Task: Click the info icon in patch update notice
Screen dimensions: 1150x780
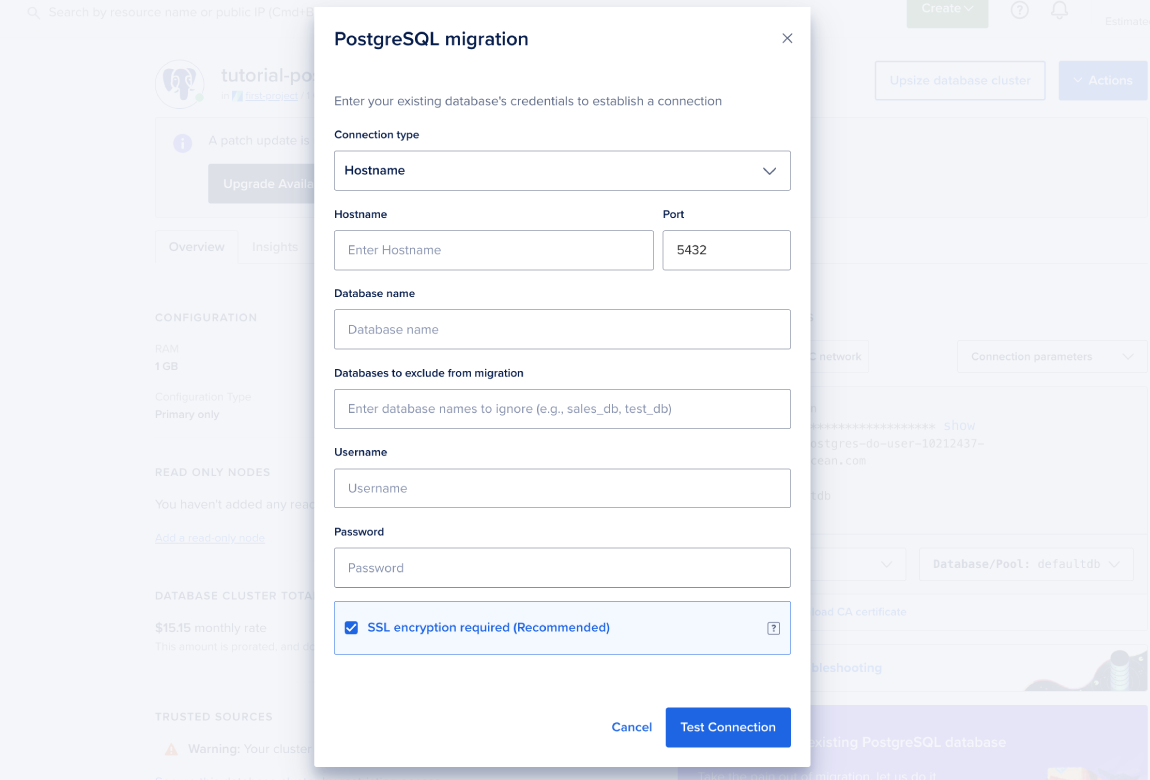Action: tap(183, 143)
